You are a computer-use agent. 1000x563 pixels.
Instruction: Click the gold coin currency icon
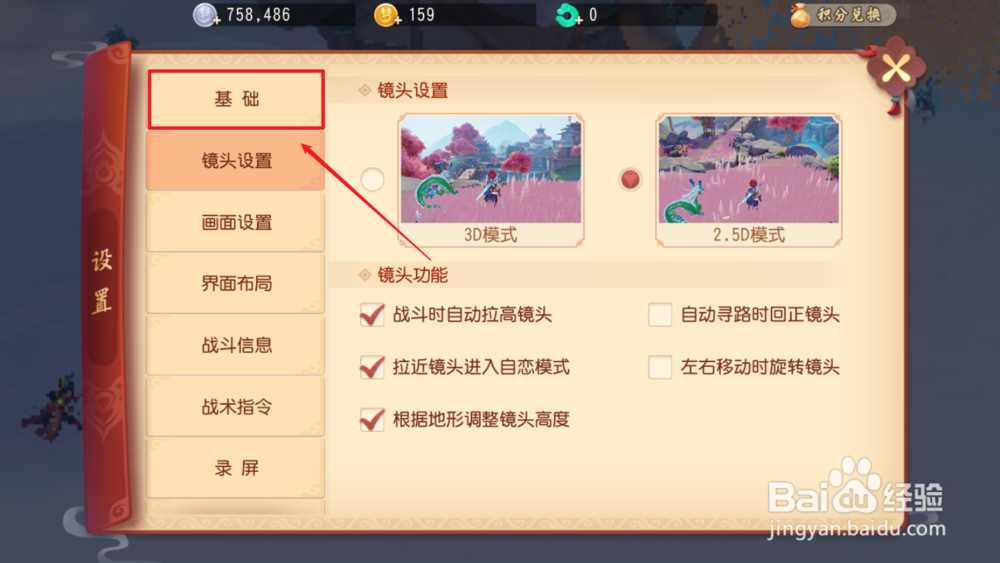[x=386, y=15]
